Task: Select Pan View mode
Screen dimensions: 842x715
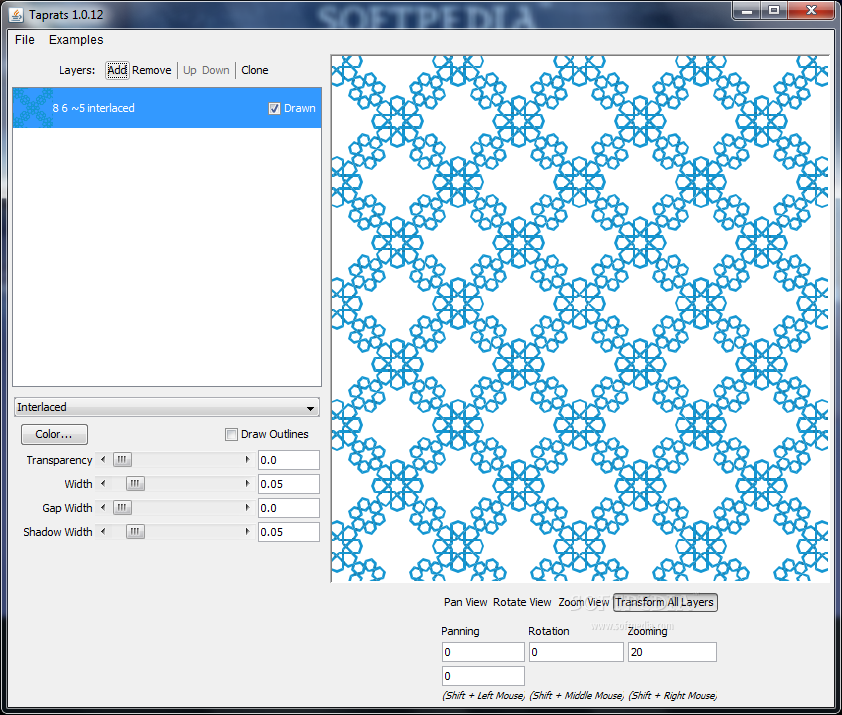Action: pyautogui.click(x=465, y=602)
